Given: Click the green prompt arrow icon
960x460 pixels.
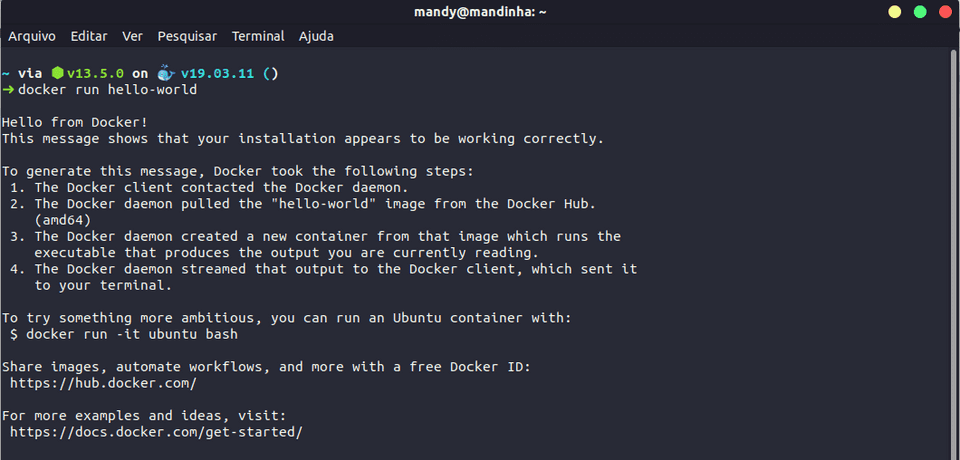Looking at the screenshot, I should [7, 90].
